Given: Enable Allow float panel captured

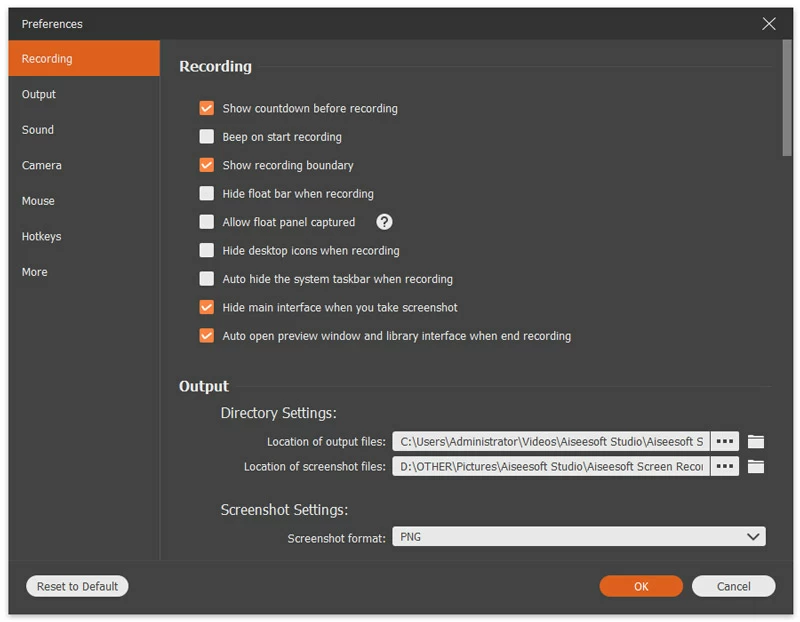Looking at the screenshot, I should (x=206, y=222).
